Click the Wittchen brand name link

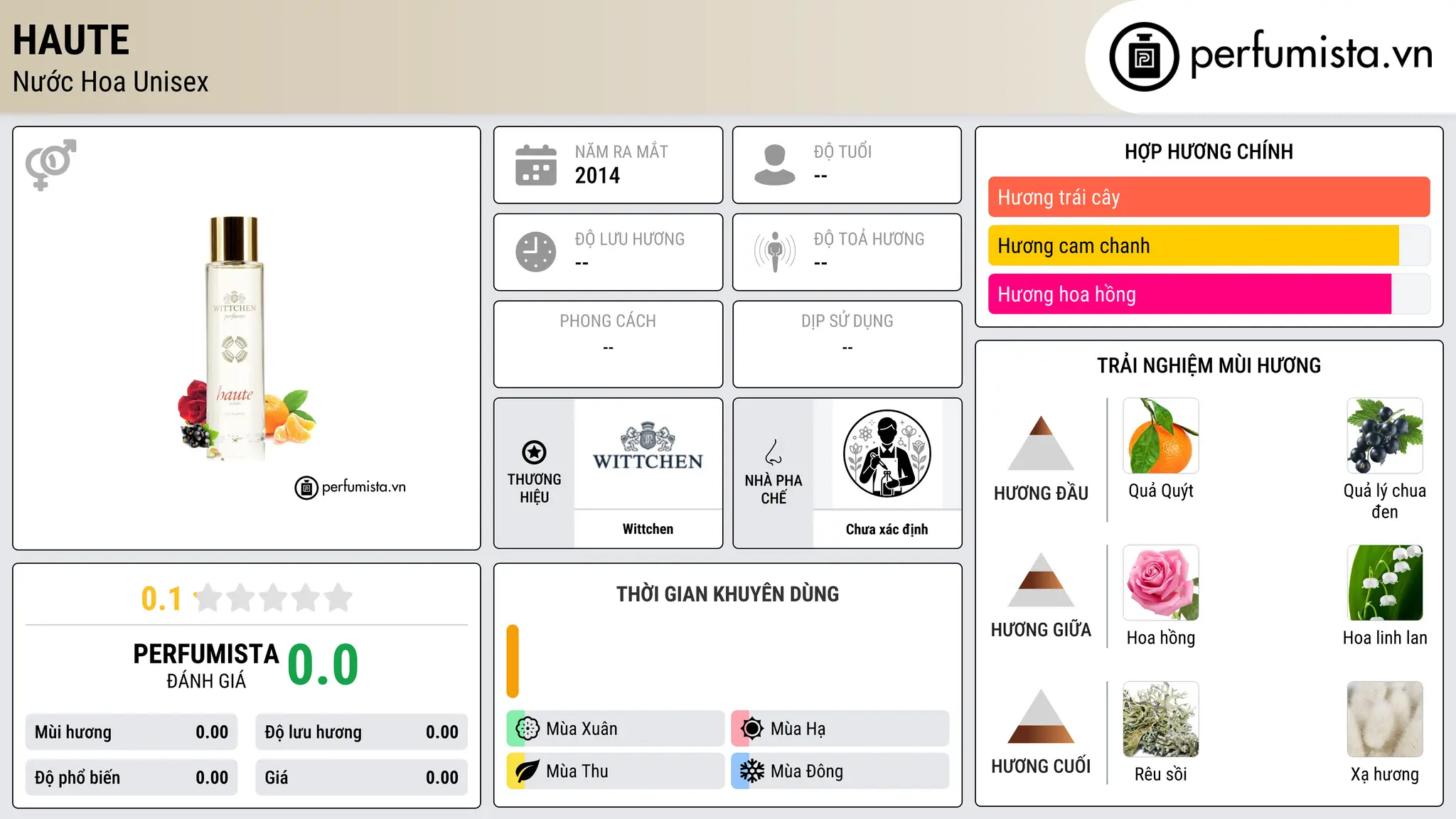(648, 529)
